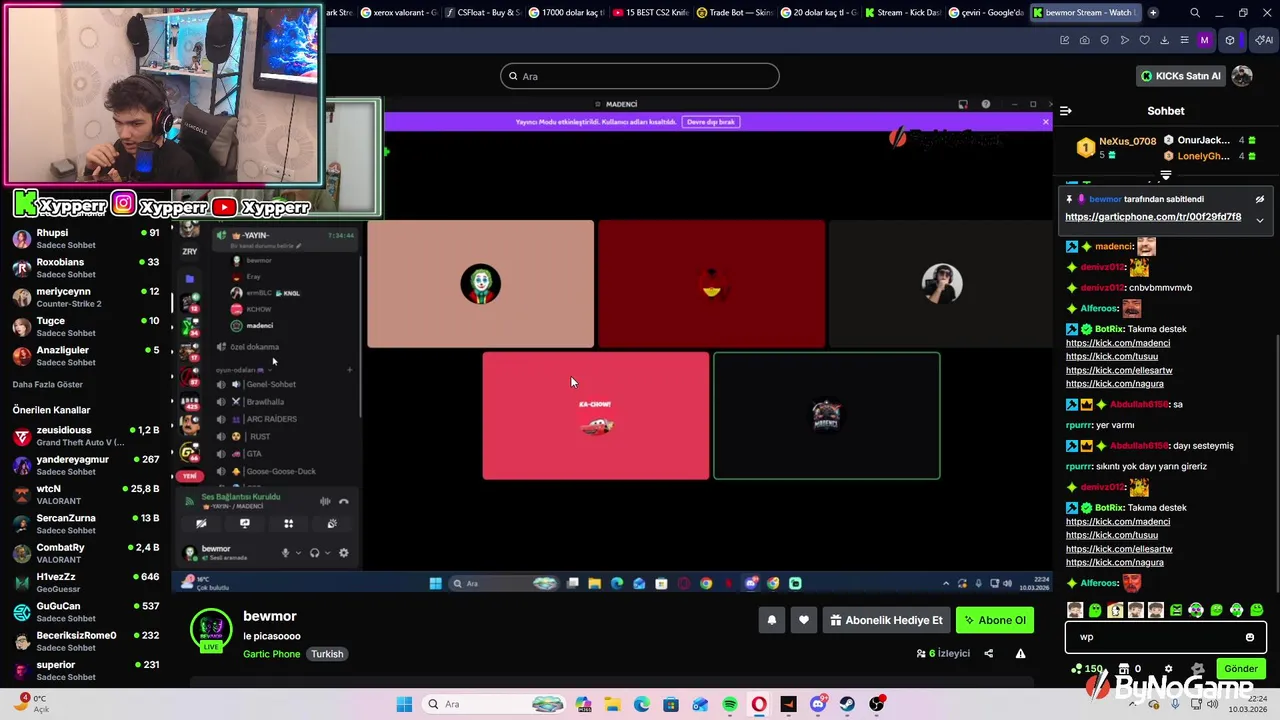
Task: Toggle Discord noise suppression icon
Action: coord(325,501)
